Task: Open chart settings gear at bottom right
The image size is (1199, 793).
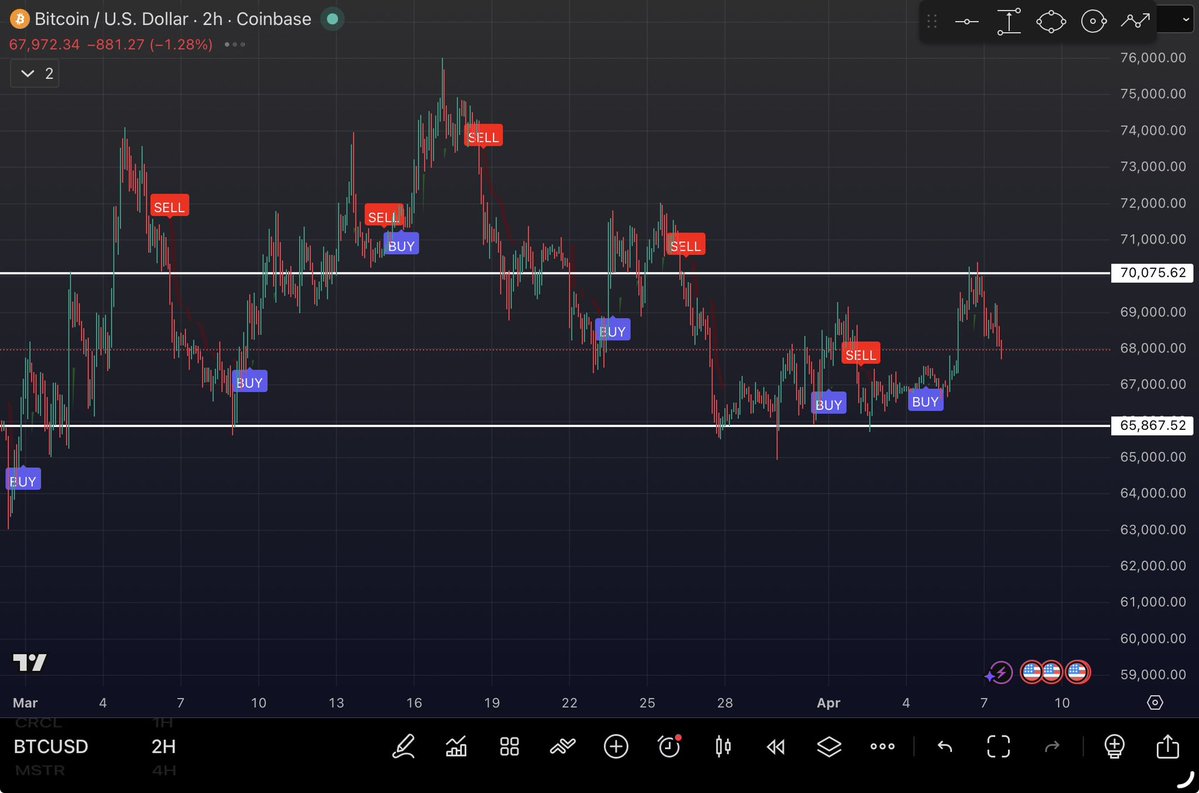Action: 1155,703
